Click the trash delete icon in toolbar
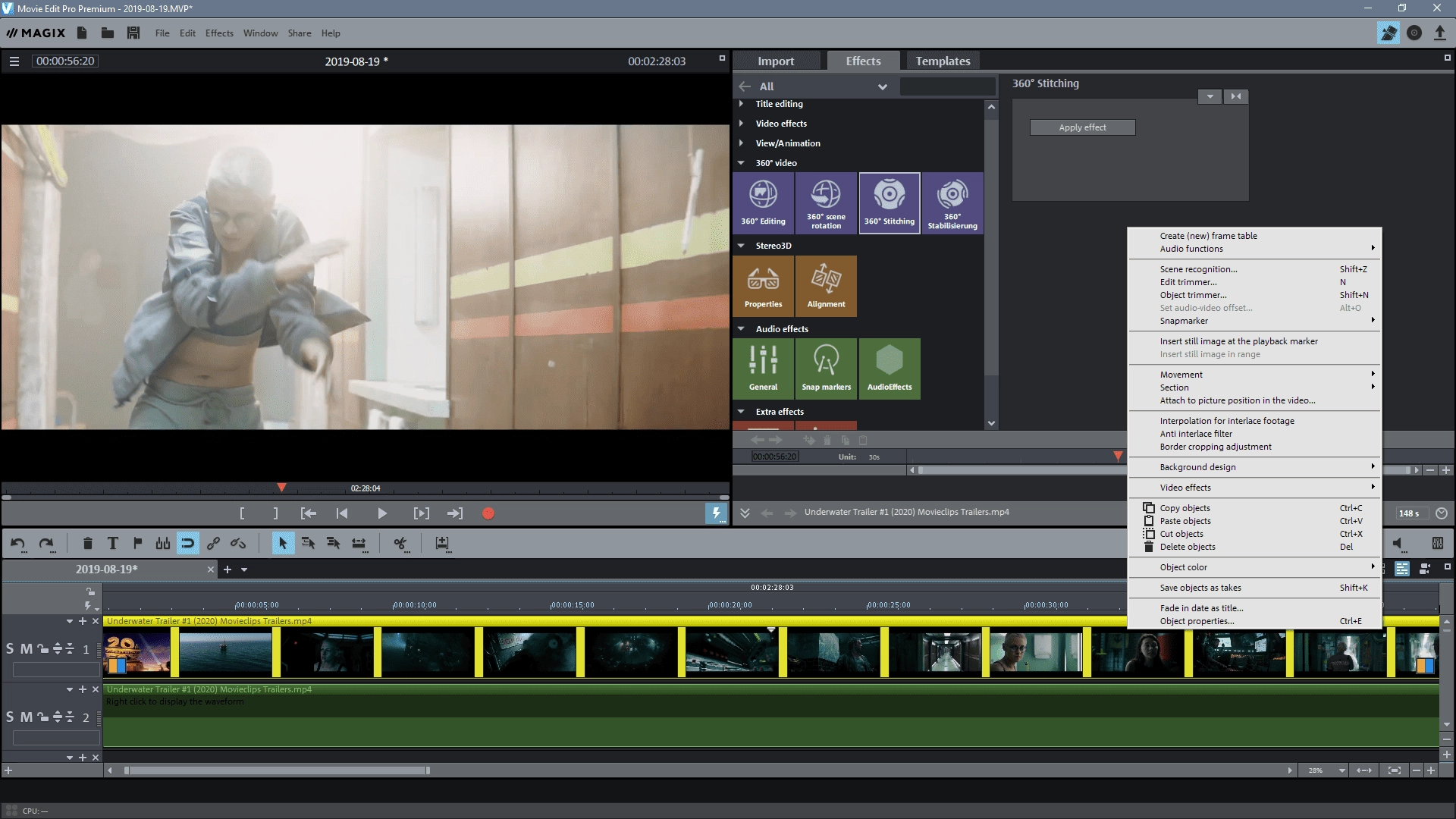This screenshot has height=819, width=1456. pyautogui.click(x=87, y=543)
